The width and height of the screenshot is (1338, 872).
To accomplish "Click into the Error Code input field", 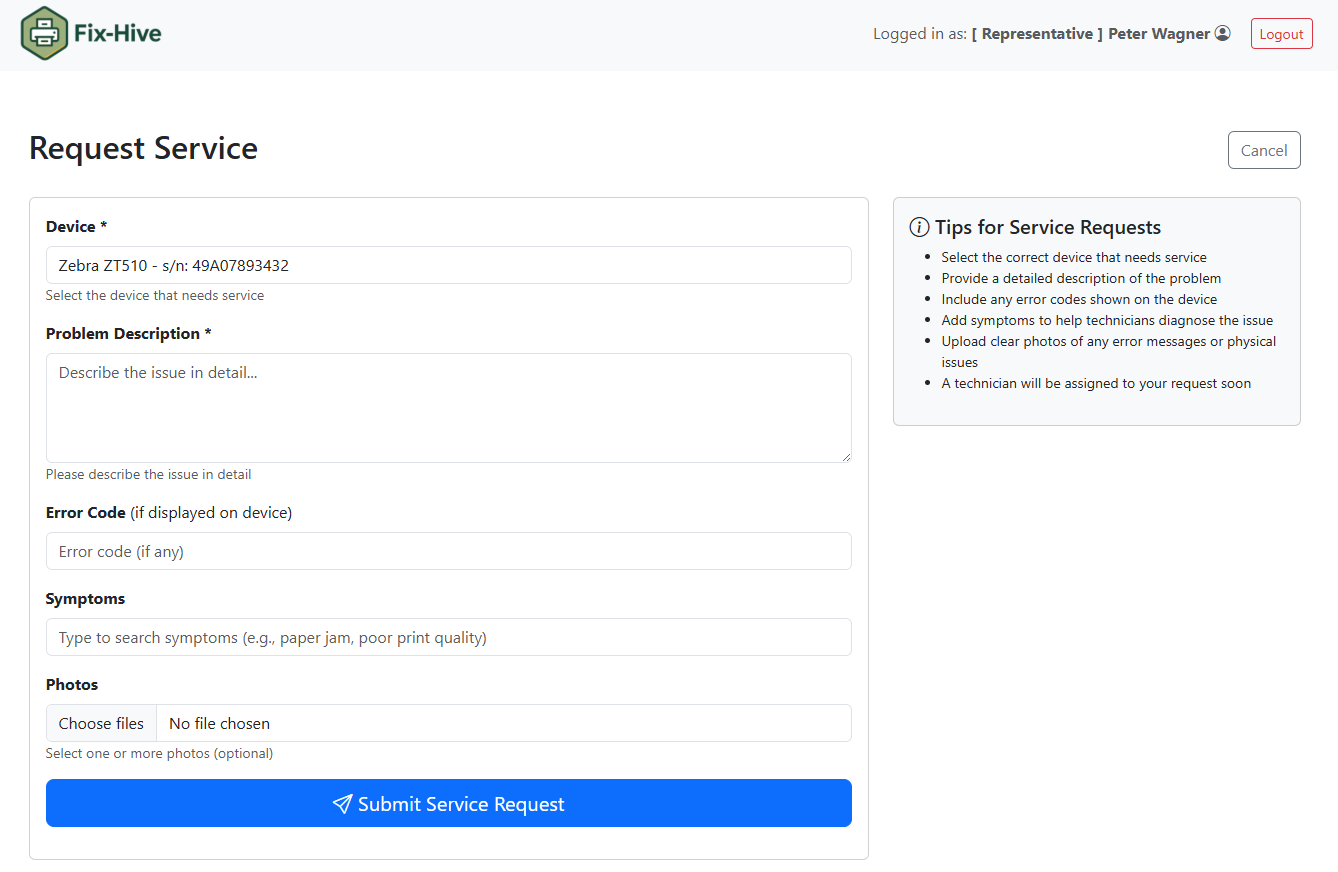I will point(448,551).
